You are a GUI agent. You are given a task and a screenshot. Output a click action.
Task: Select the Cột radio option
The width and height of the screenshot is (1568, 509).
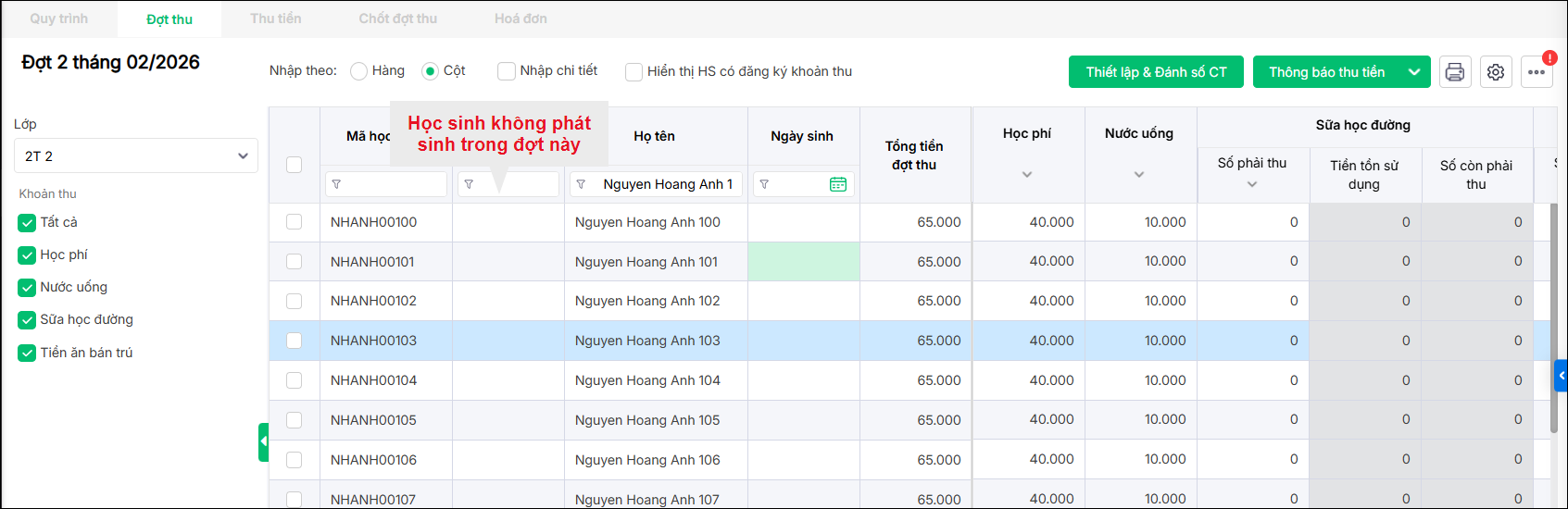430,71
